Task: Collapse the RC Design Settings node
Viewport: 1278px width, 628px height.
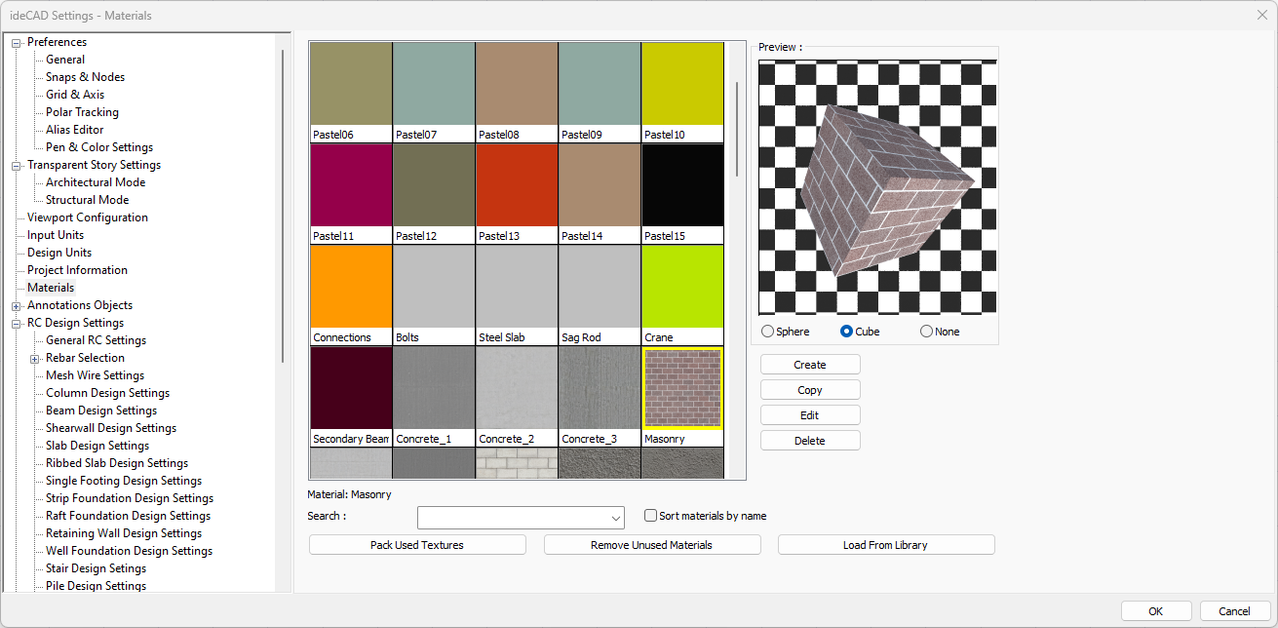Action: 16,324
